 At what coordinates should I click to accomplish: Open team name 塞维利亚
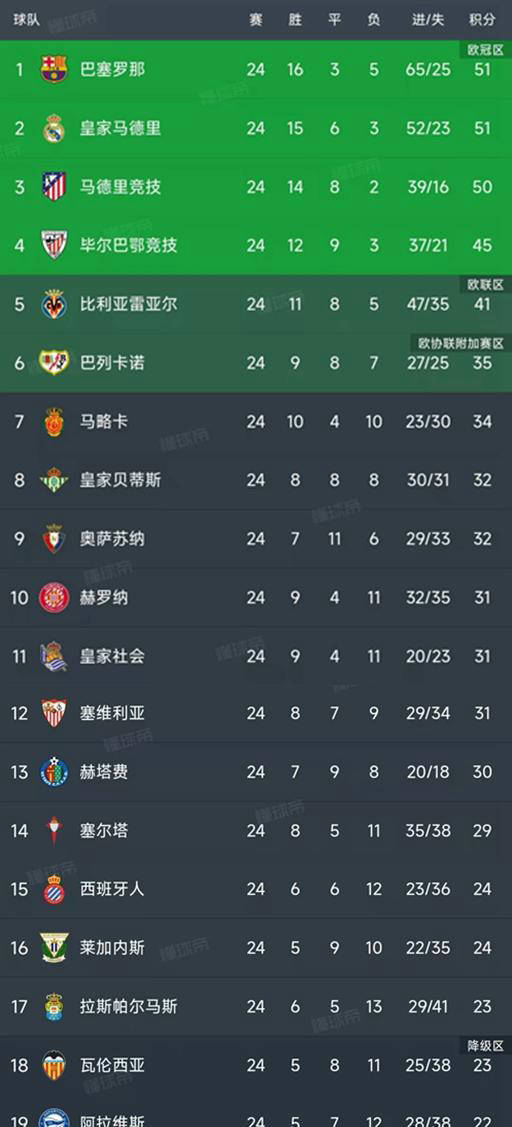point(112,714)
